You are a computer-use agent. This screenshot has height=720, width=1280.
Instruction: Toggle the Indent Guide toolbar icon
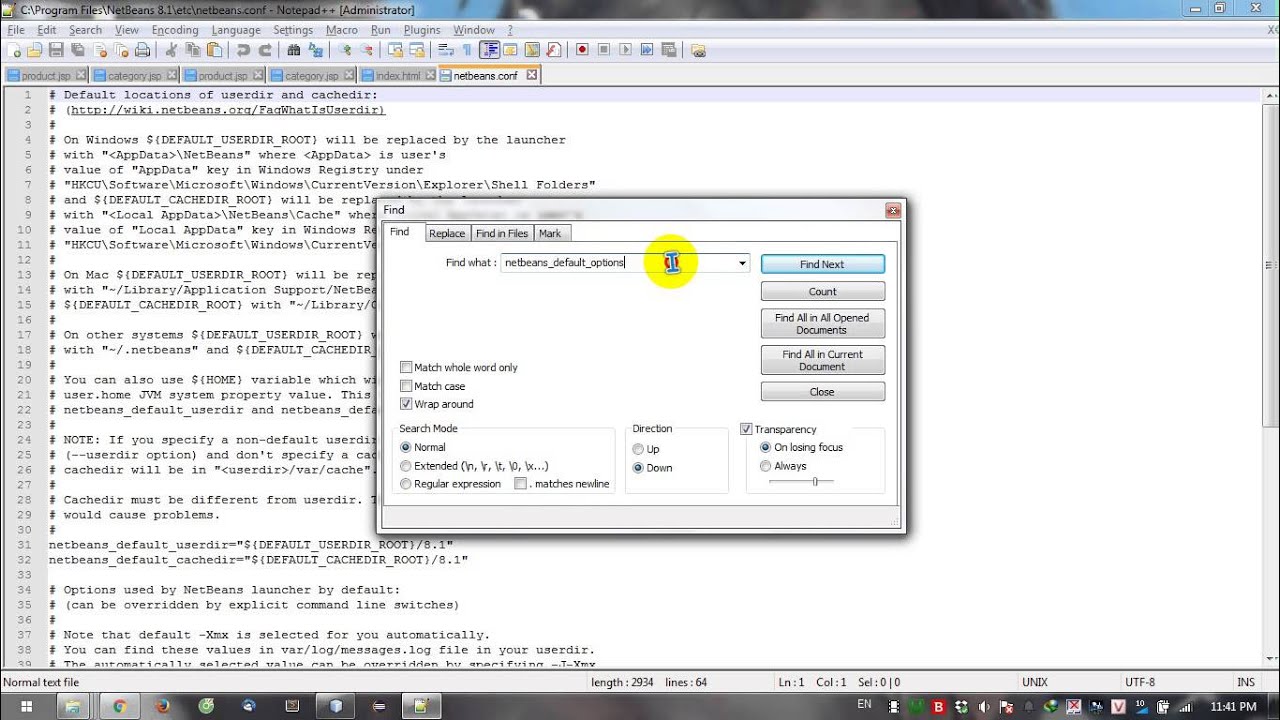coord(490,50)
